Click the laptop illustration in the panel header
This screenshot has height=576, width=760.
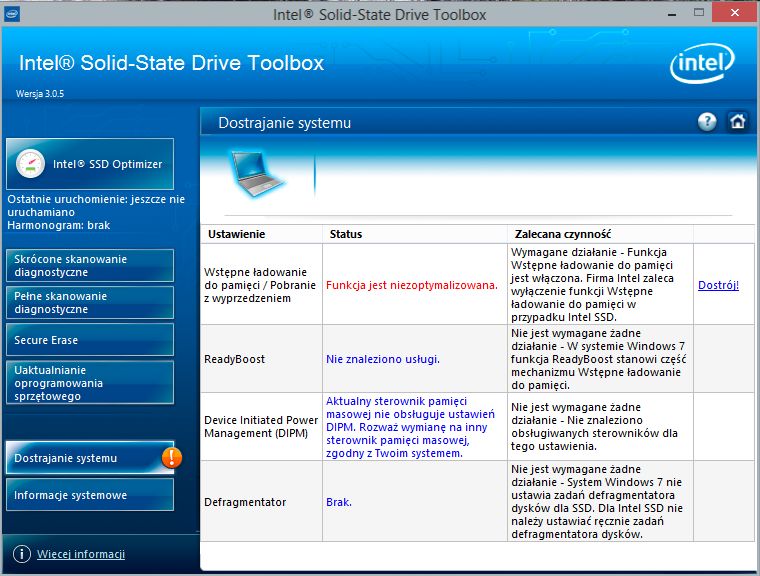256,174
